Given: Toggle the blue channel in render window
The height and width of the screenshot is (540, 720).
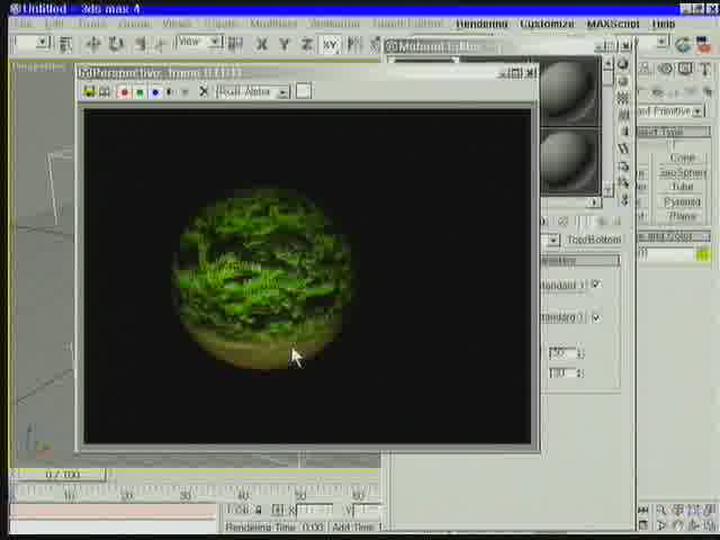Looking at the screenshot, I should coord(155,92).
